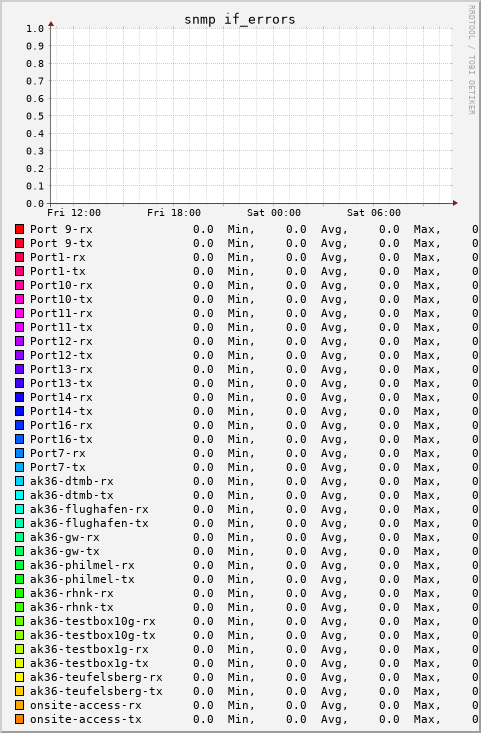Select the 'ak36-flughafen-rx' legend label
The height and width of the screenshot is (733, 481).
coord(89,509)
